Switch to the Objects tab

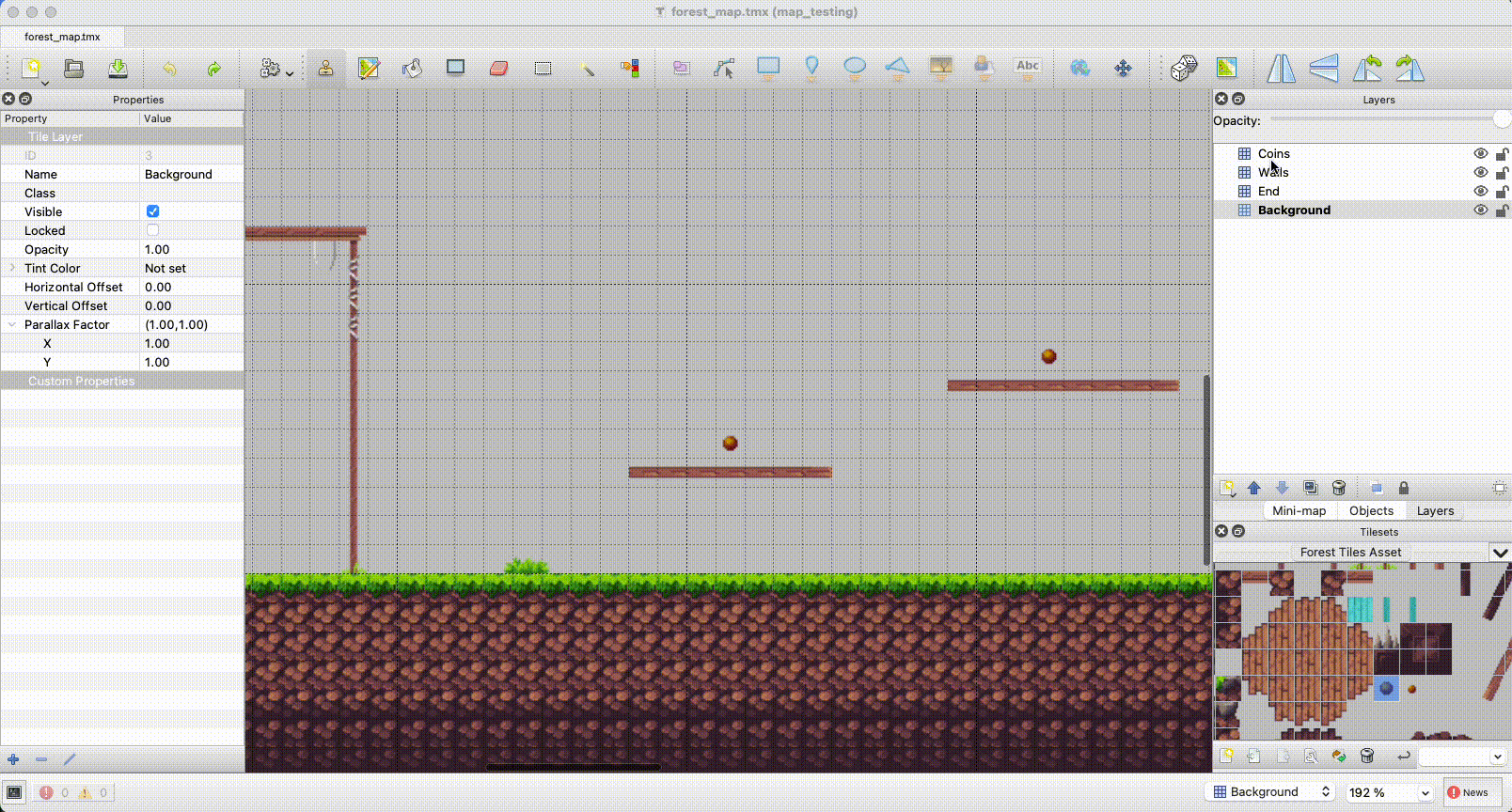1371,511
